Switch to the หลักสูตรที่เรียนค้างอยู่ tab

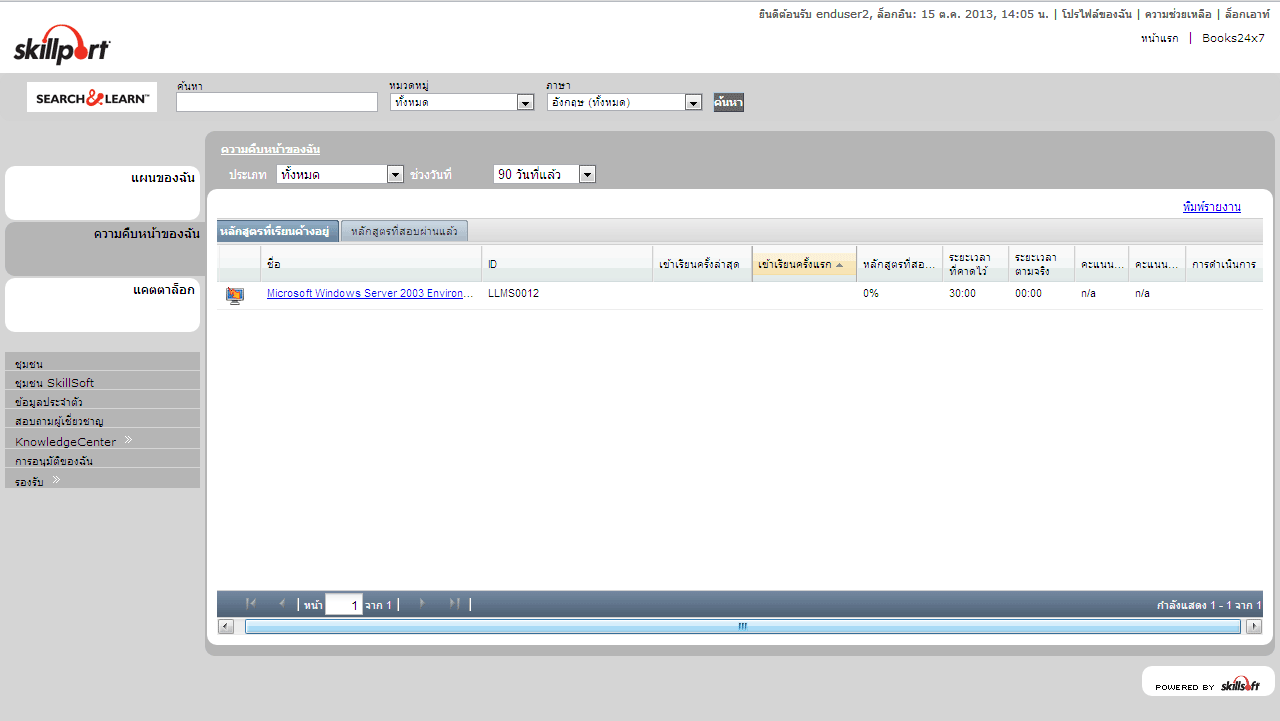pyautogui.click(x=278, y=231)
